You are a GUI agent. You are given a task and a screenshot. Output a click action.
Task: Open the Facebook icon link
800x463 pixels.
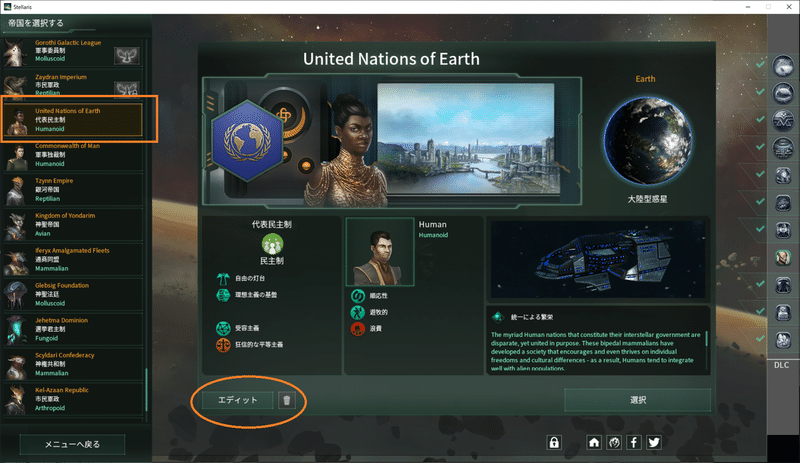click(634, 442)
